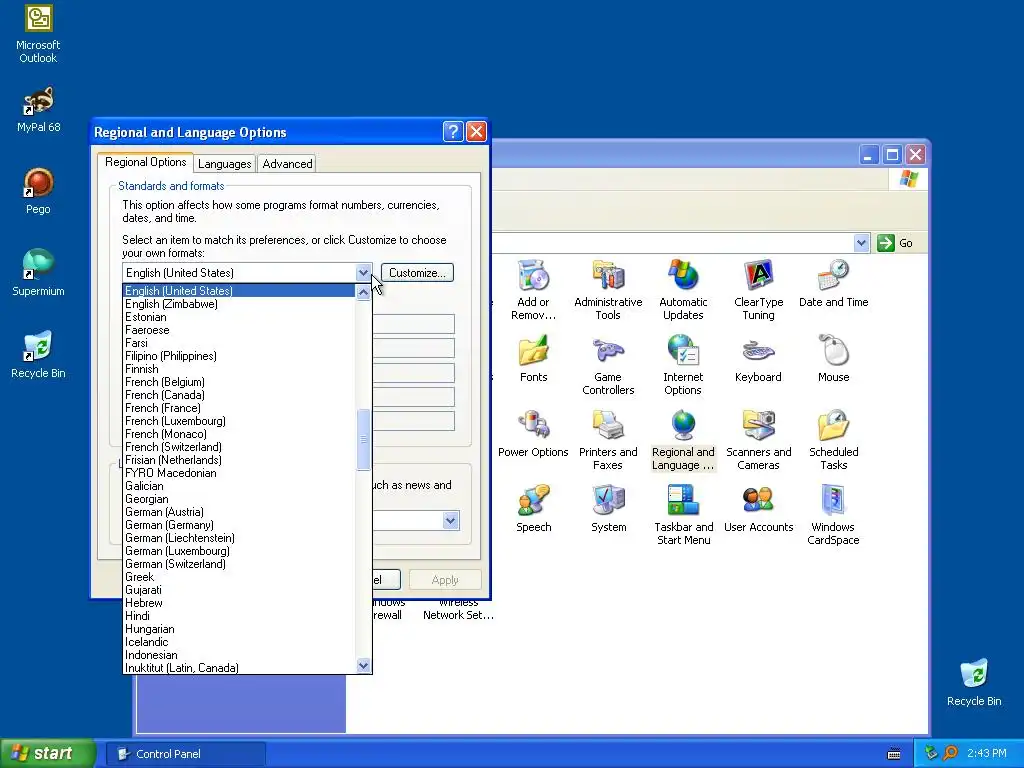Choose FYRO Macedonian from the list
Viewport: 1024px width, 768px height.
[x=239, y=473]
